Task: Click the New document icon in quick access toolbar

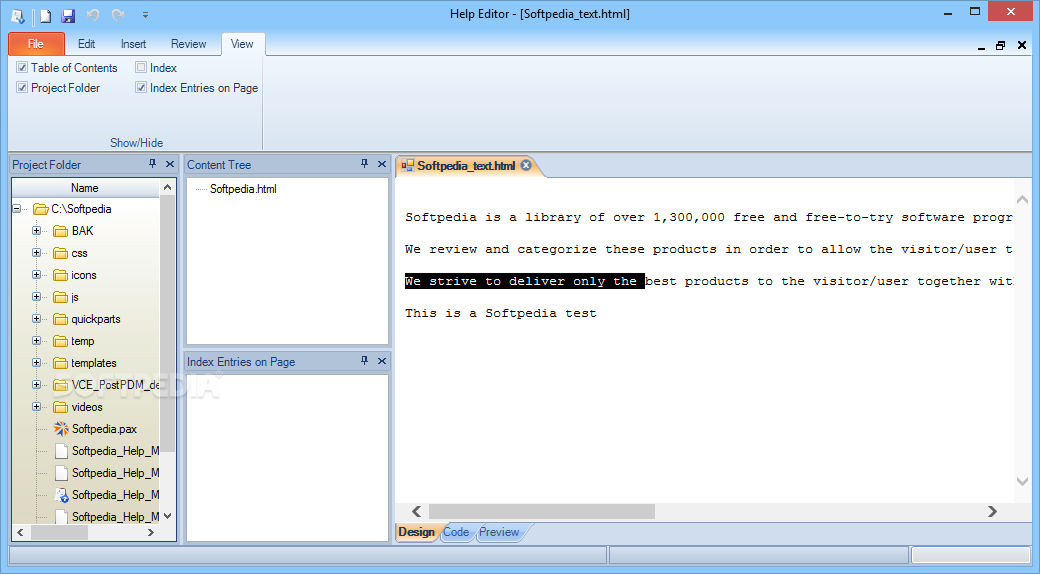Action: 45,15
